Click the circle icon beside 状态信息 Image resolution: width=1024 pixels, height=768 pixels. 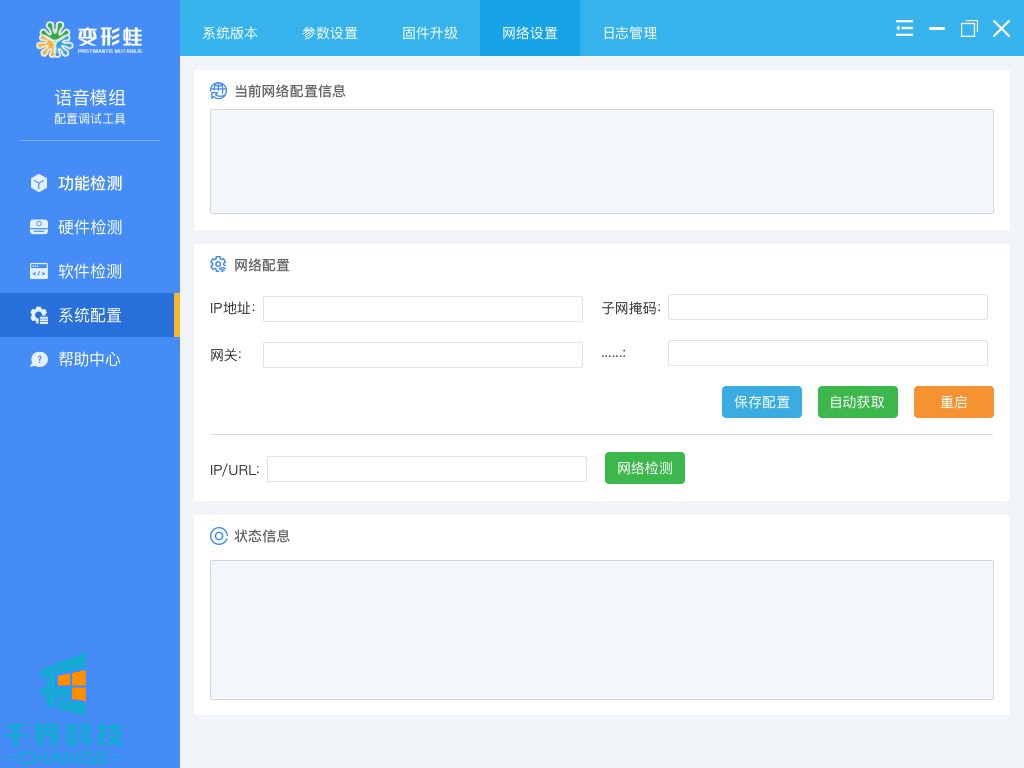[219, 536]
